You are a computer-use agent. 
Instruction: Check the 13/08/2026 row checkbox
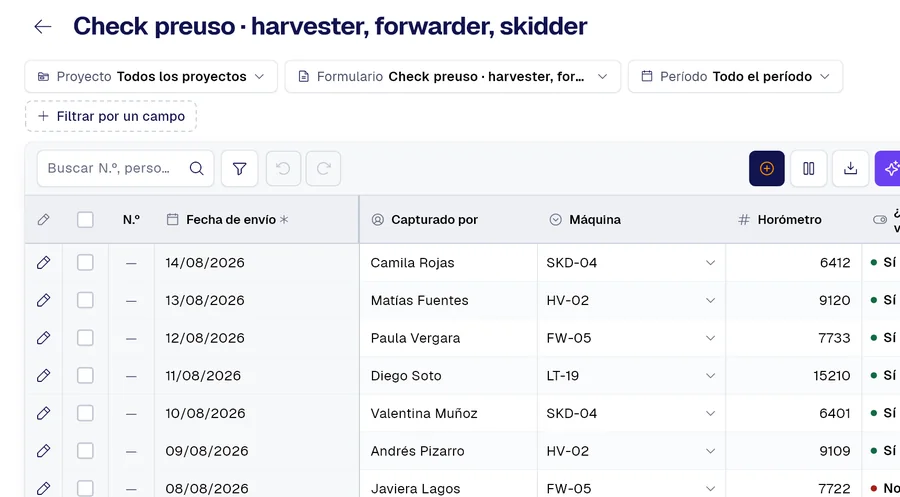85,300
